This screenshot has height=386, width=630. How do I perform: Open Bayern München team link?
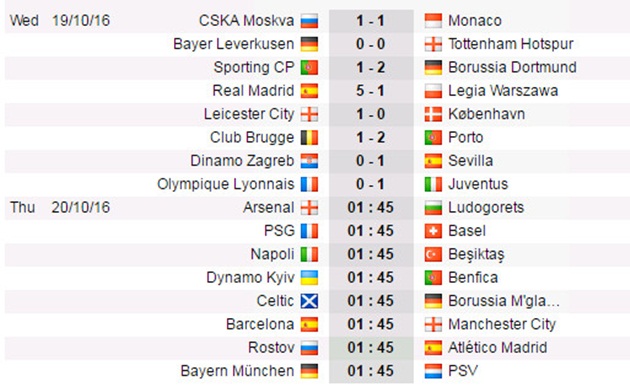pos(237,371)
